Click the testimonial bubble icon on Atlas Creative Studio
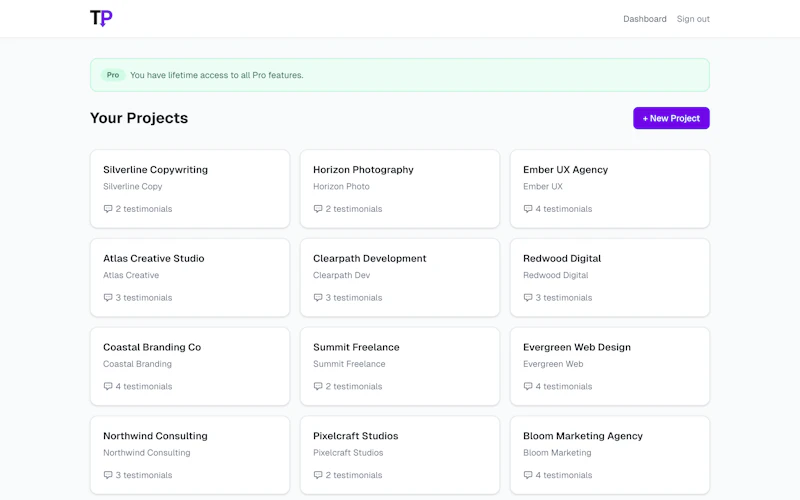The image size is (800, 500). 108,297
